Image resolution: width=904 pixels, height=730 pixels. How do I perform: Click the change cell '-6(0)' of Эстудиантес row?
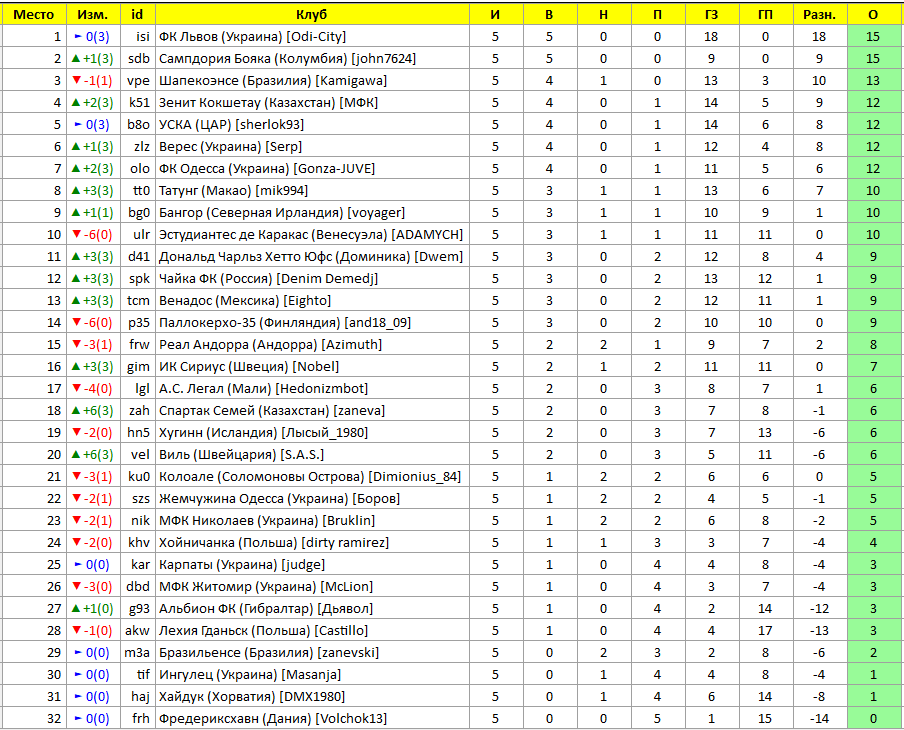(93, 235)
